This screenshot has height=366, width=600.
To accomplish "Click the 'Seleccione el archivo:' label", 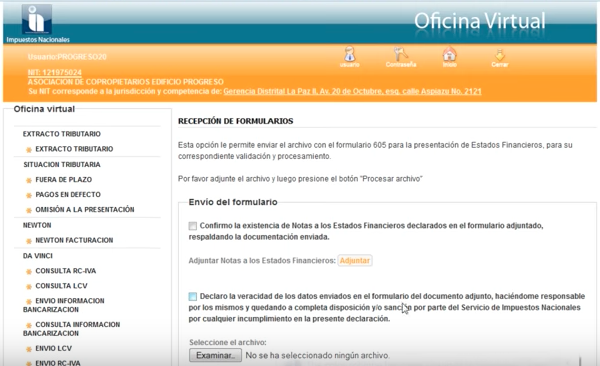I will [228, 342].
